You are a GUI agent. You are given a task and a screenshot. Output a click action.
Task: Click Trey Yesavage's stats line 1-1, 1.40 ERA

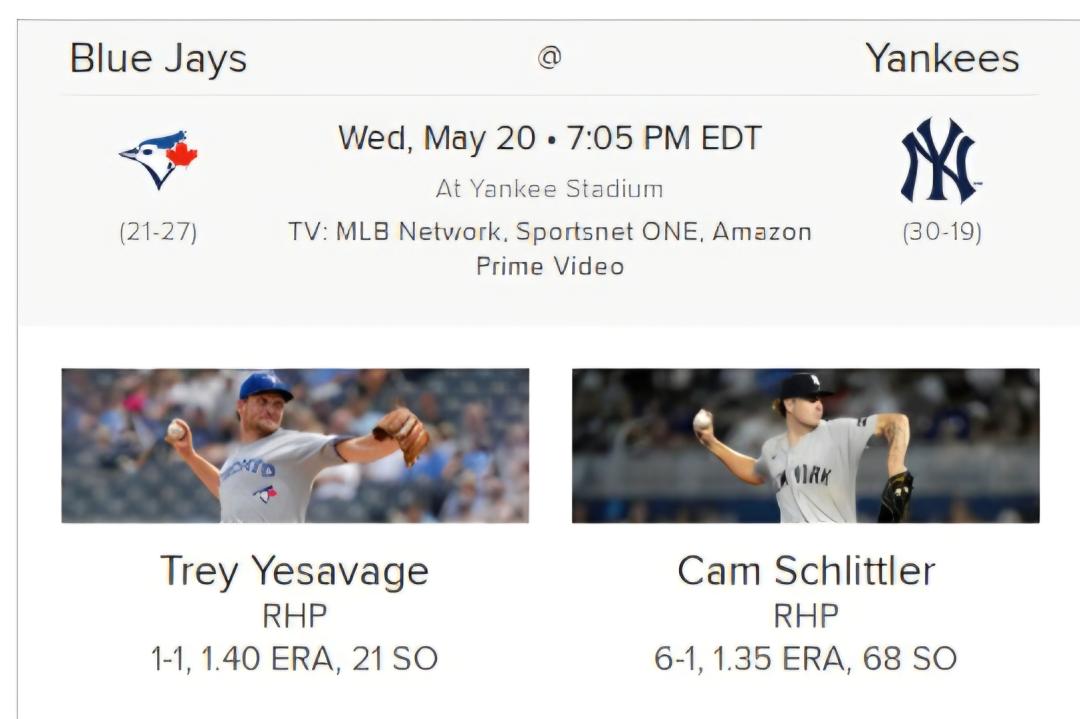tap(295, 658)
